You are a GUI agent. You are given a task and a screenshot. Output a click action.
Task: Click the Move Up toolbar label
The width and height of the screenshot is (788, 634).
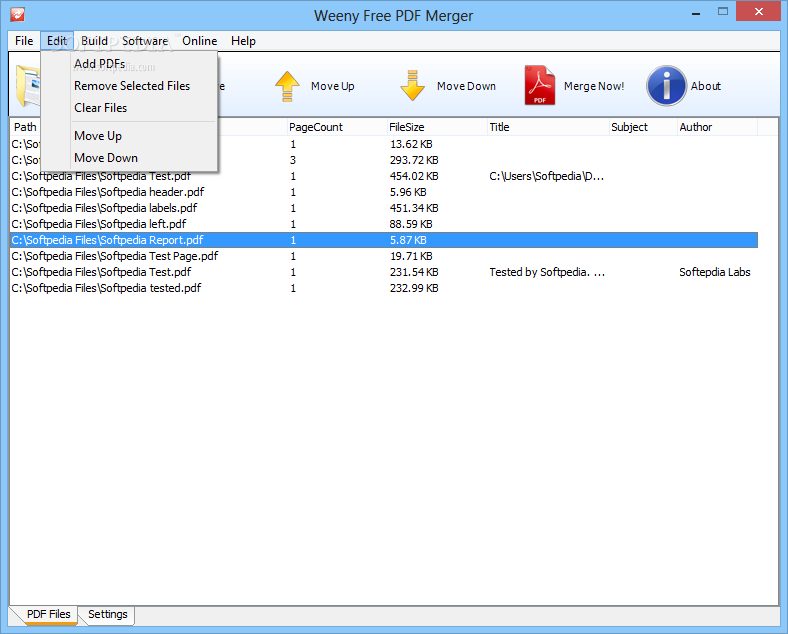point(333,86)
